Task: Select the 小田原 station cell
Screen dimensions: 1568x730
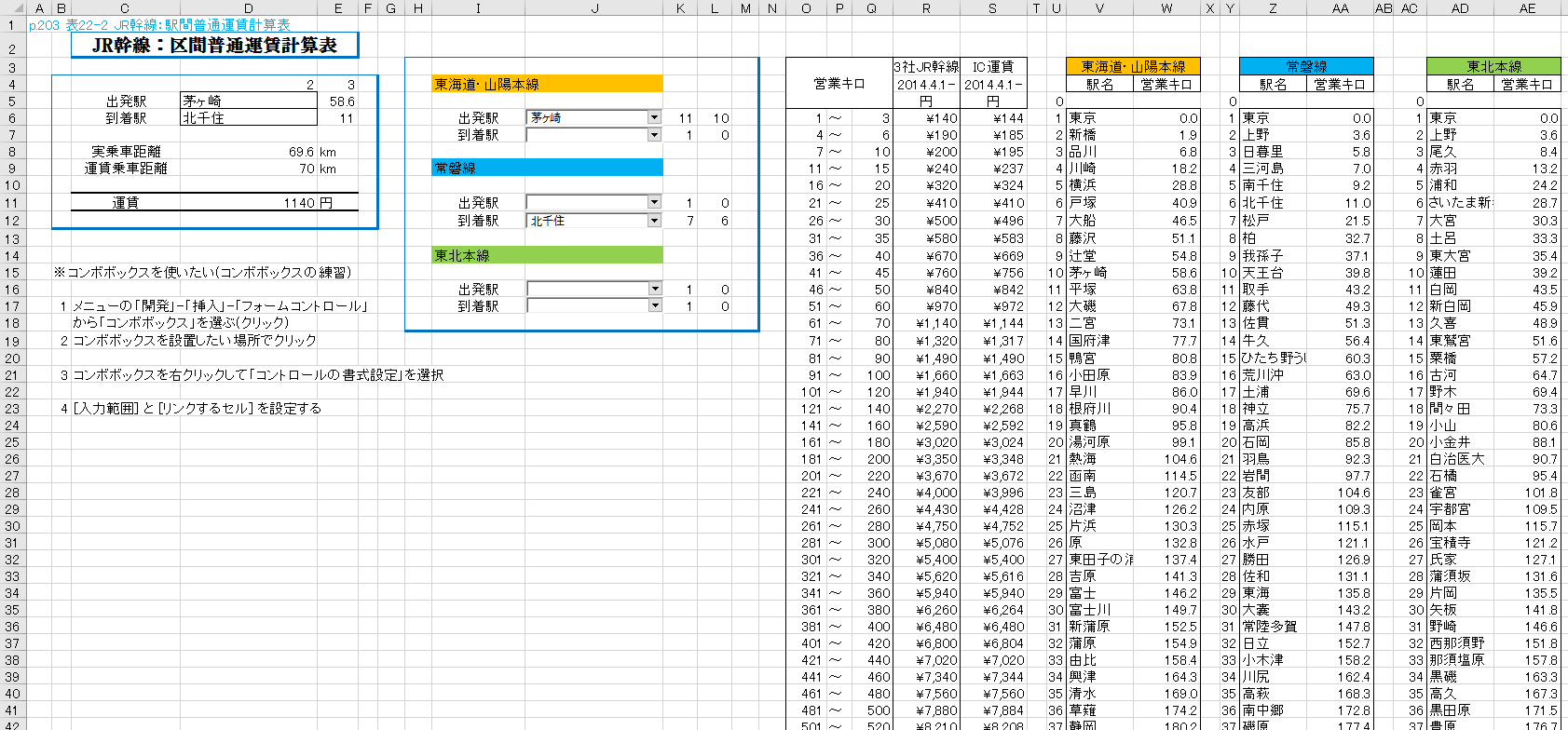Action: (x=1099, y=374)
